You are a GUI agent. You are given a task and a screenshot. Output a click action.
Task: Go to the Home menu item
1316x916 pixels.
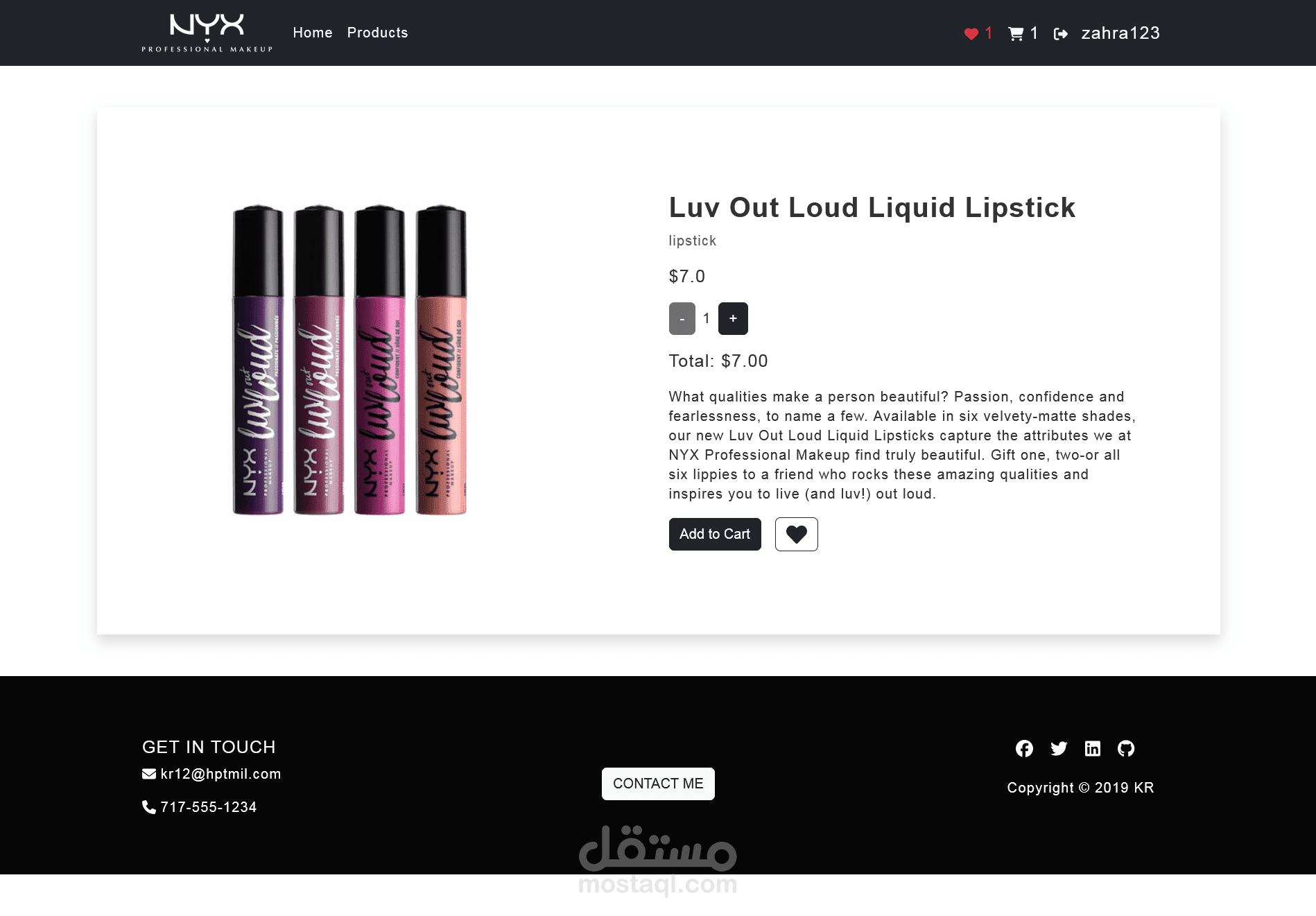[x=313, y=33]
